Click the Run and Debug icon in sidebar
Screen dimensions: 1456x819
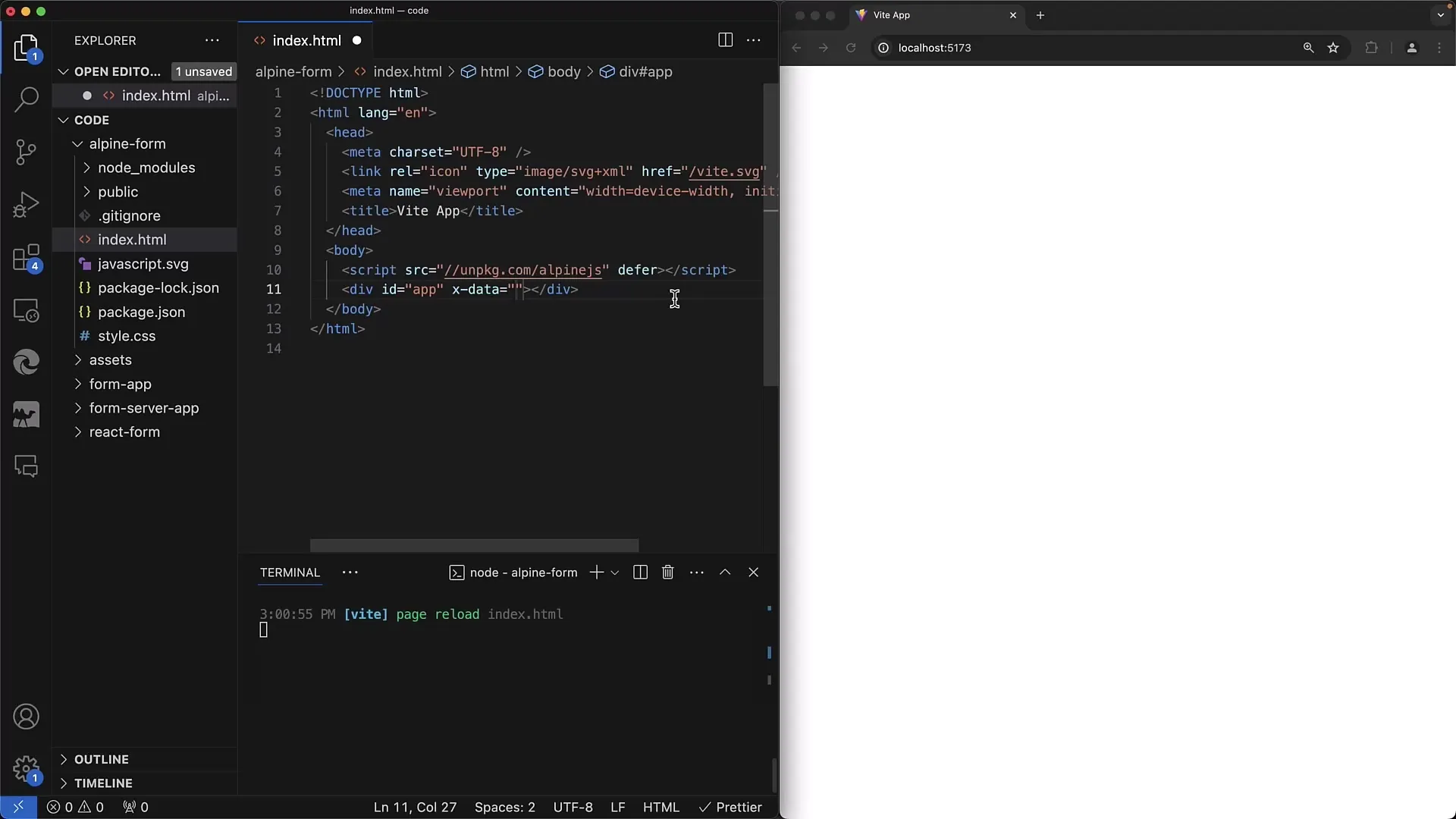pos(26,206)
